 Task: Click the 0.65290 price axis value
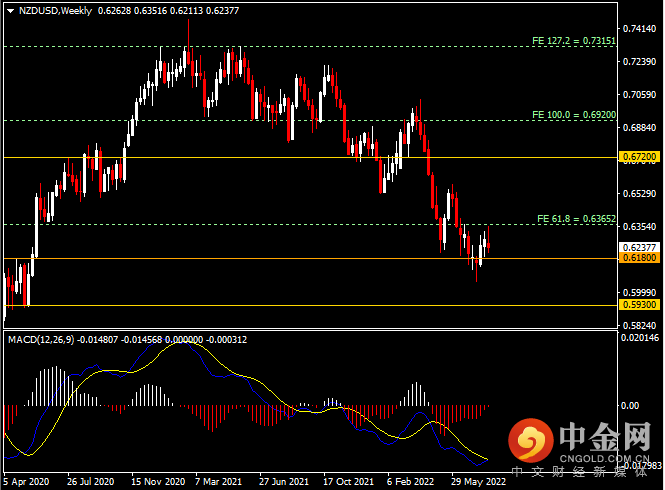click(639, 193)
